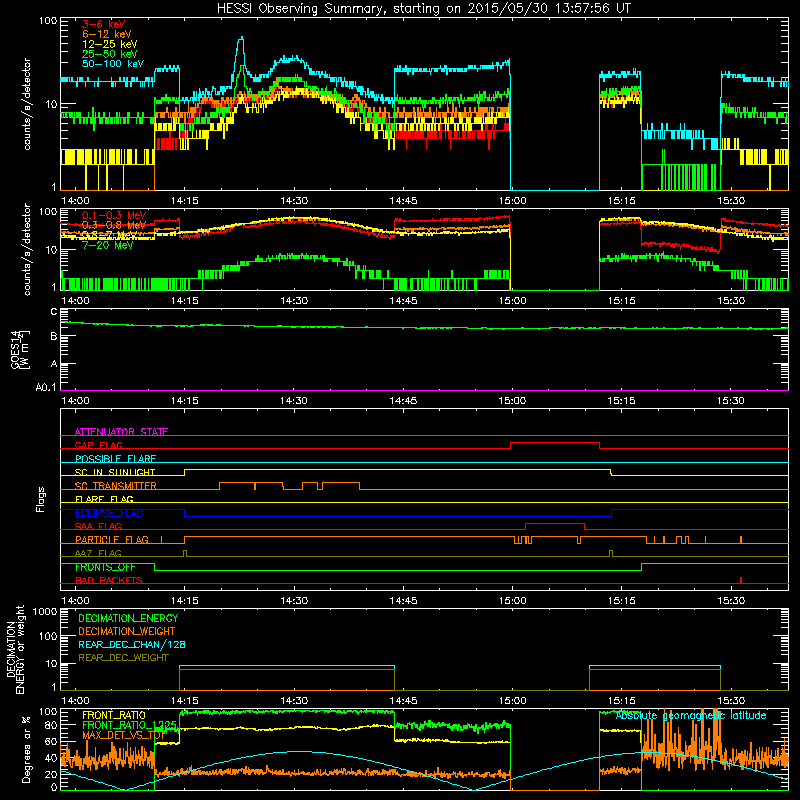Select the yellow FRONT_RATIO legend label
The width and height of the screenshot is (800, 800).
(x=114, y=715)
